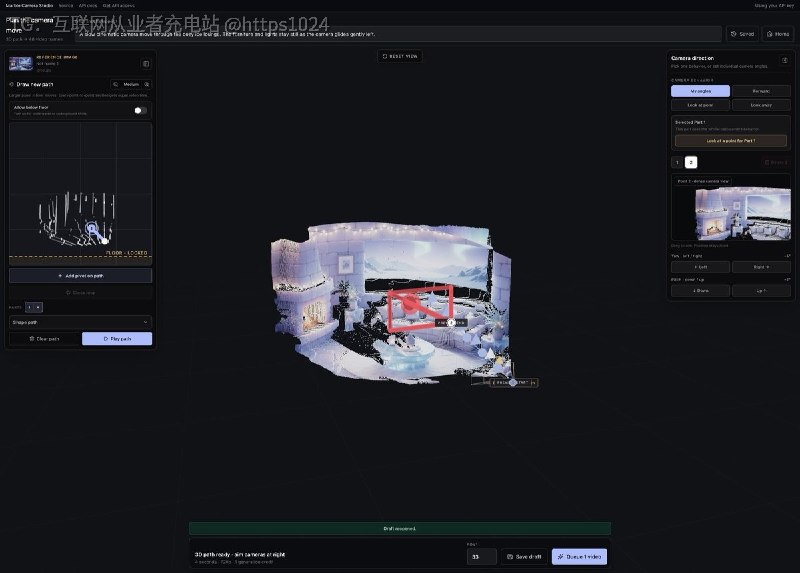Click the Draft reopened status banner
Screen dimensions: 800x573
click(x=400, y=529)
